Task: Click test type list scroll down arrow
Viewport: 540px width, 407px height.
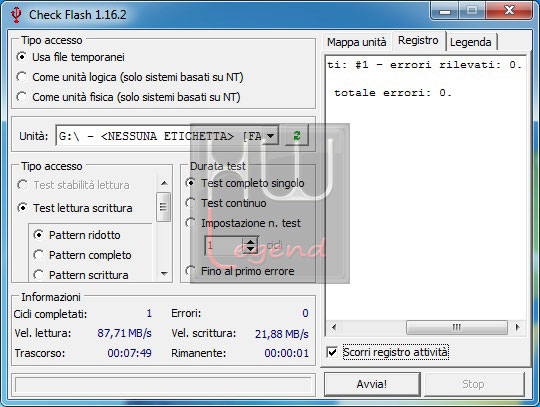Action: tap(164, 274)
